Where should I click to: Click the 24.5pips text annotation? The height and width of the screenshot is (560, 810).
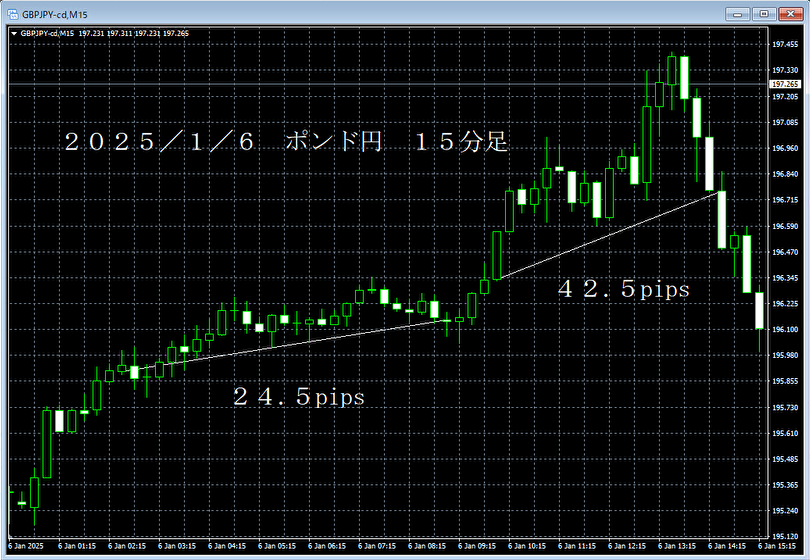click(299, 397)
